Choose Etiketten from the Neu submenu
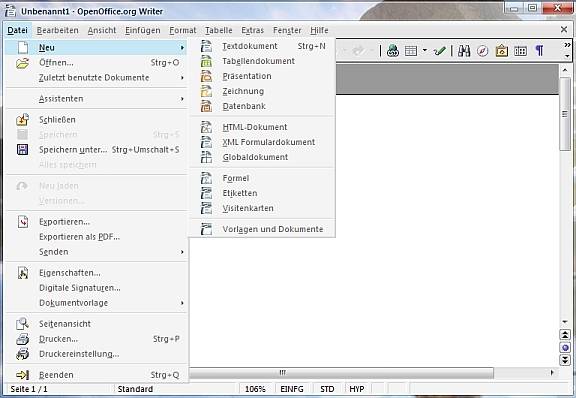576x398 pixels. (x=262, y=194)
